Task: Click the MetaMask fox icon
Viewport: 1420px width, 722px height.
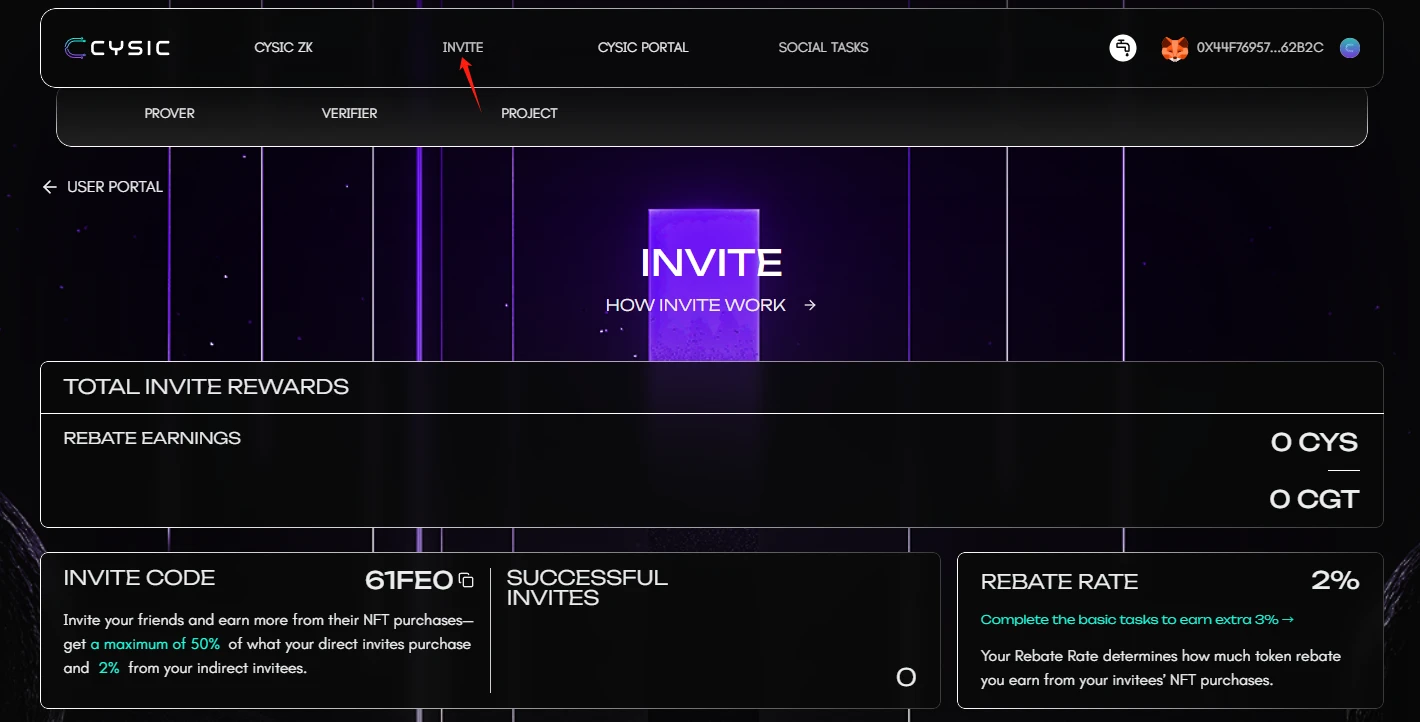Action: coord(1172,47)
